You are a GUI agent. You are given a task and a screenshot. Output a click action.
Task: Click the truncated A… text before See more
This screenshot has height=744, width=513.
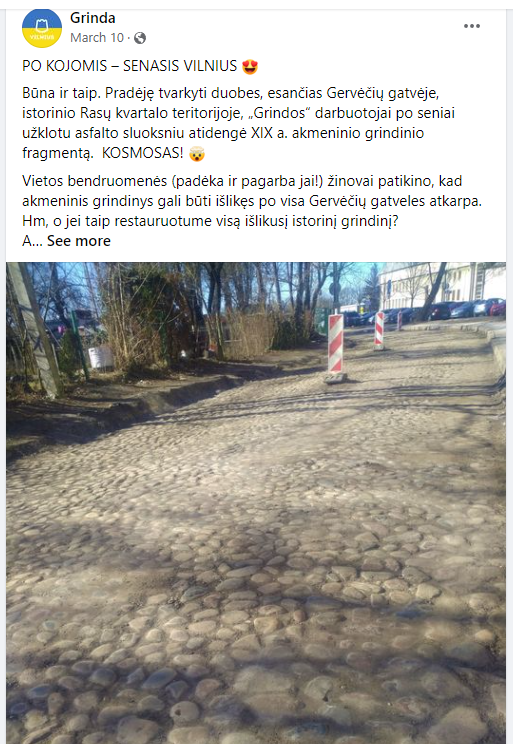pos(32,241)
